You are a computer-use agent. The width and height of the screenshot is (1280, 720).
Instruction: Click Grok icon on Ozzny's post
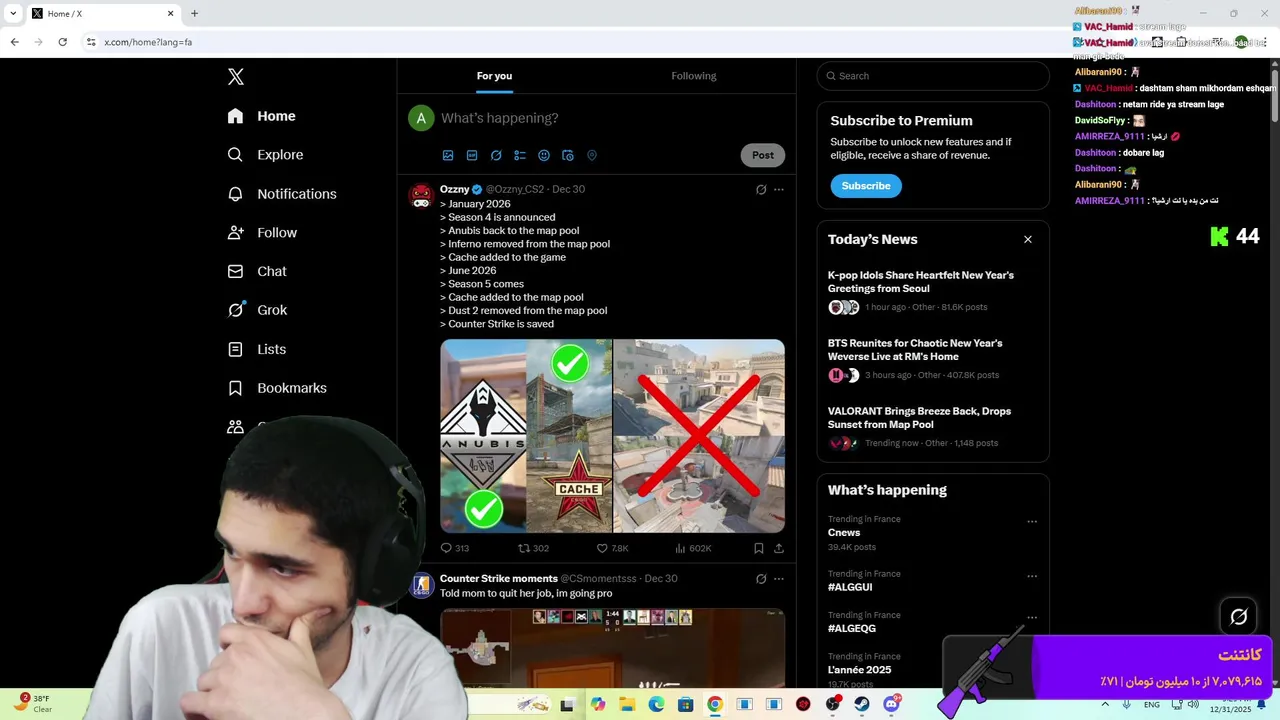point(761,189)
